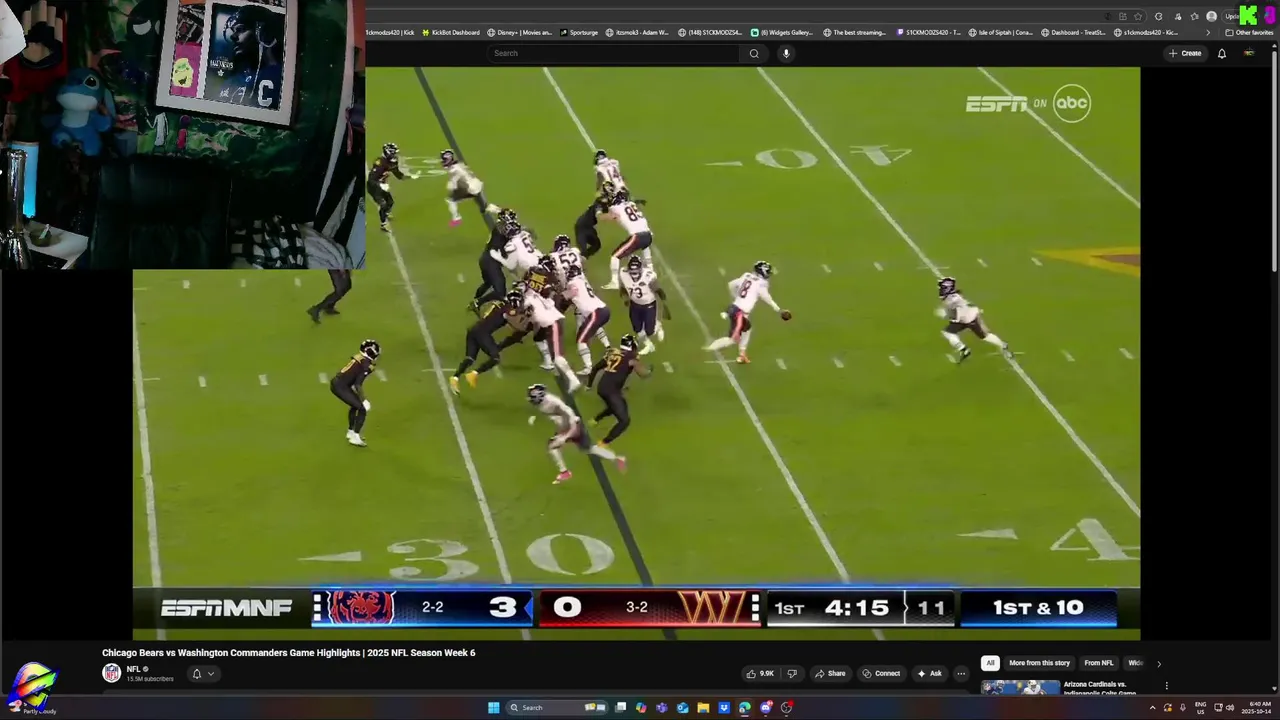Open Disney+ Movies bookmark

(519, 32)
